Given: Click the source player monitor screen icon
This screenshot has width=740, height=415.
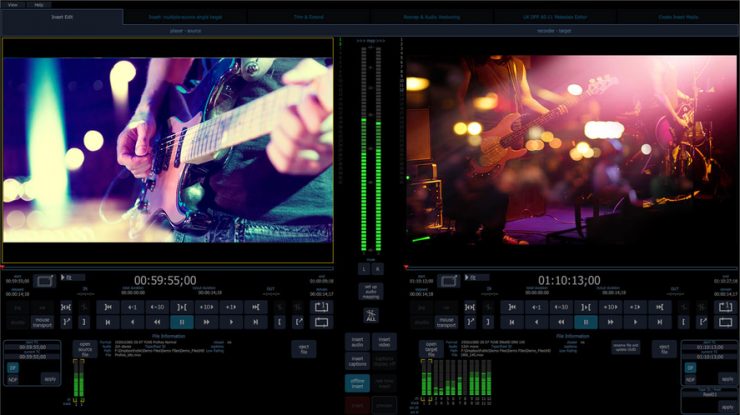Looking at the screenshot, I should [x=45, y=281].
